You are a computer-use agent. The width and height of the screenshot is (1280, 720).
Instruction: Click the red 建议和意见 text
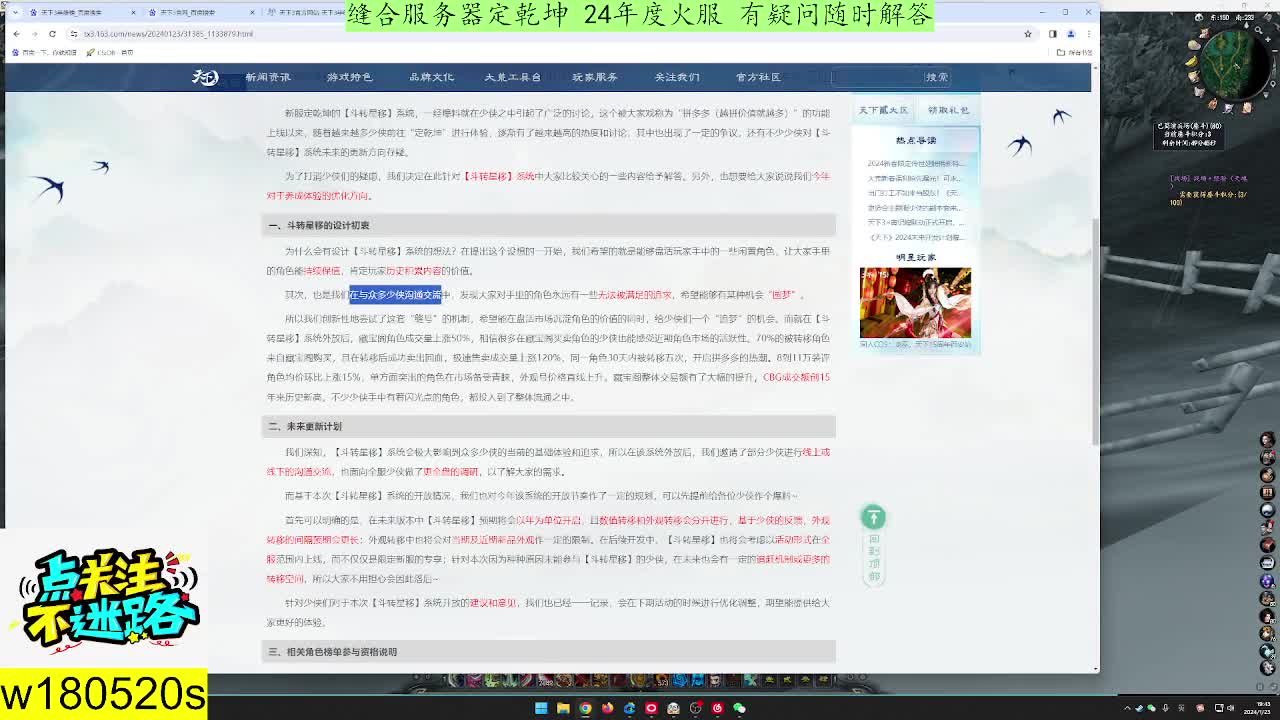tap(493, 603)
